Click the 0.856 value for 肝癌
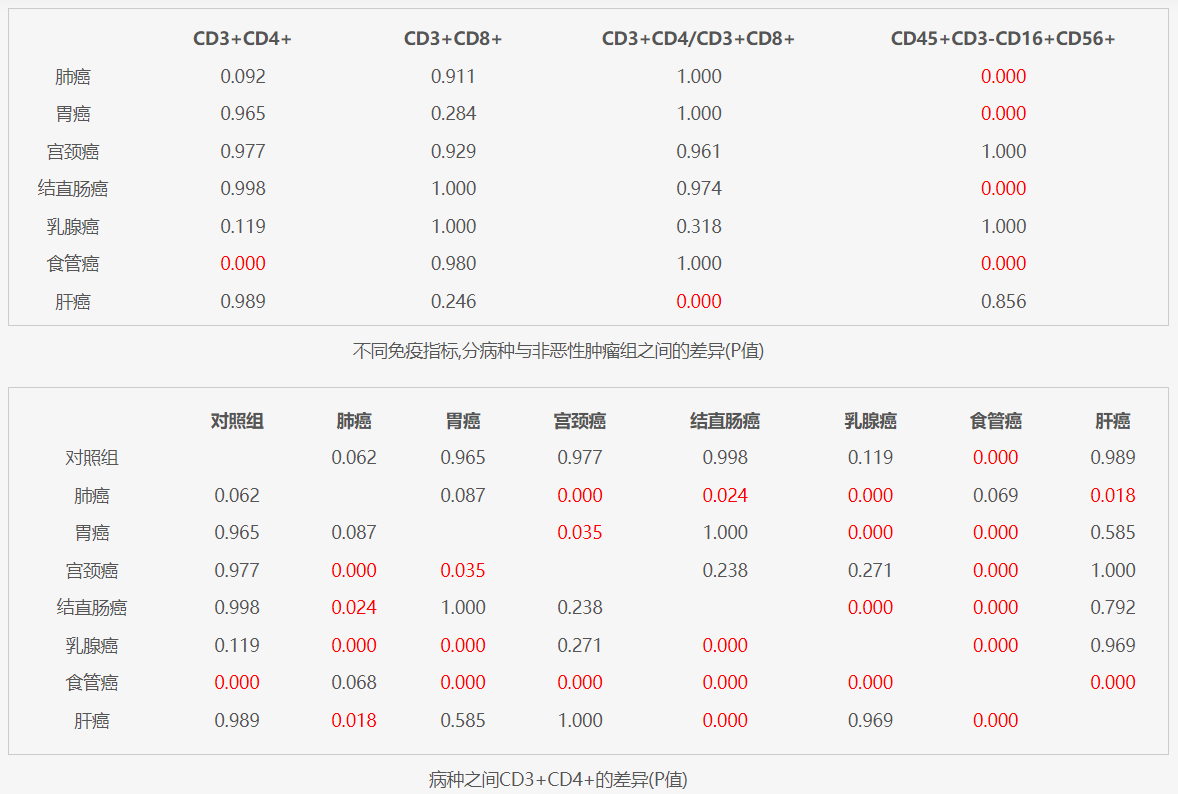Image resolution: width=1178 pixels, height=794 pixels. [x=1004, y=301]
